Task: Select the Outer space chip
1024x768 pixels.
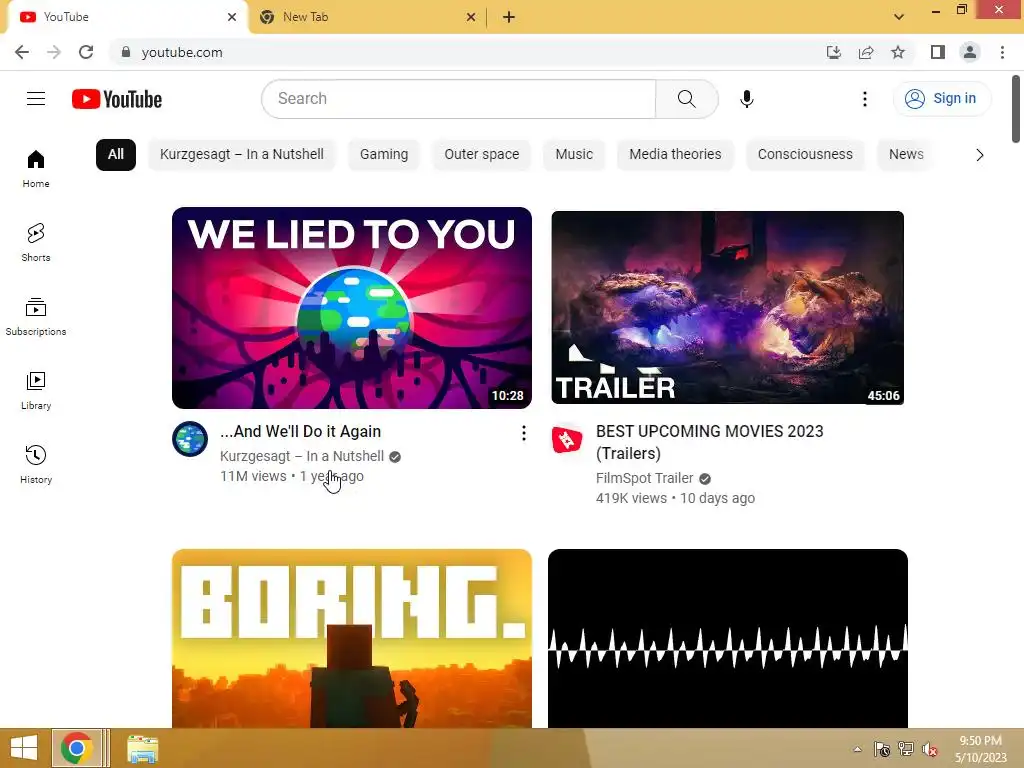Action: (x=482, y=155)
